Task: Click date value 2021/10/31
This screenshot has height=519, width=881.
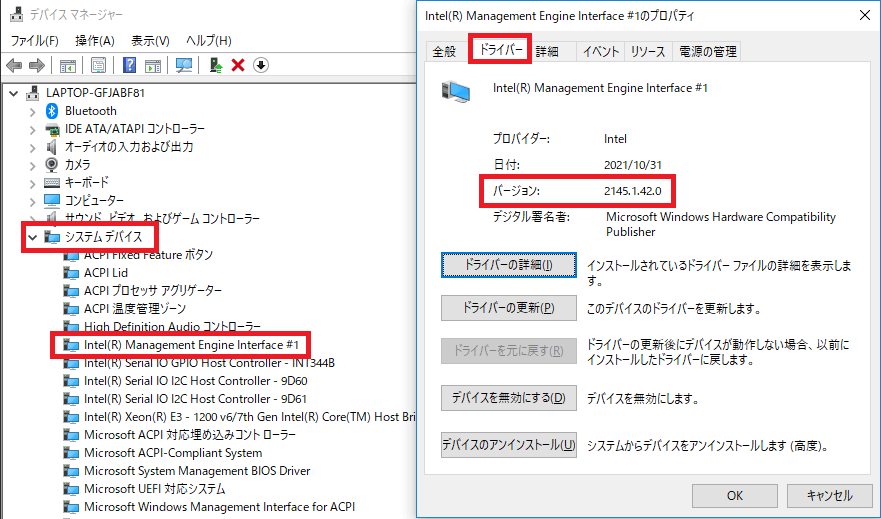Action: coord(633,165)
